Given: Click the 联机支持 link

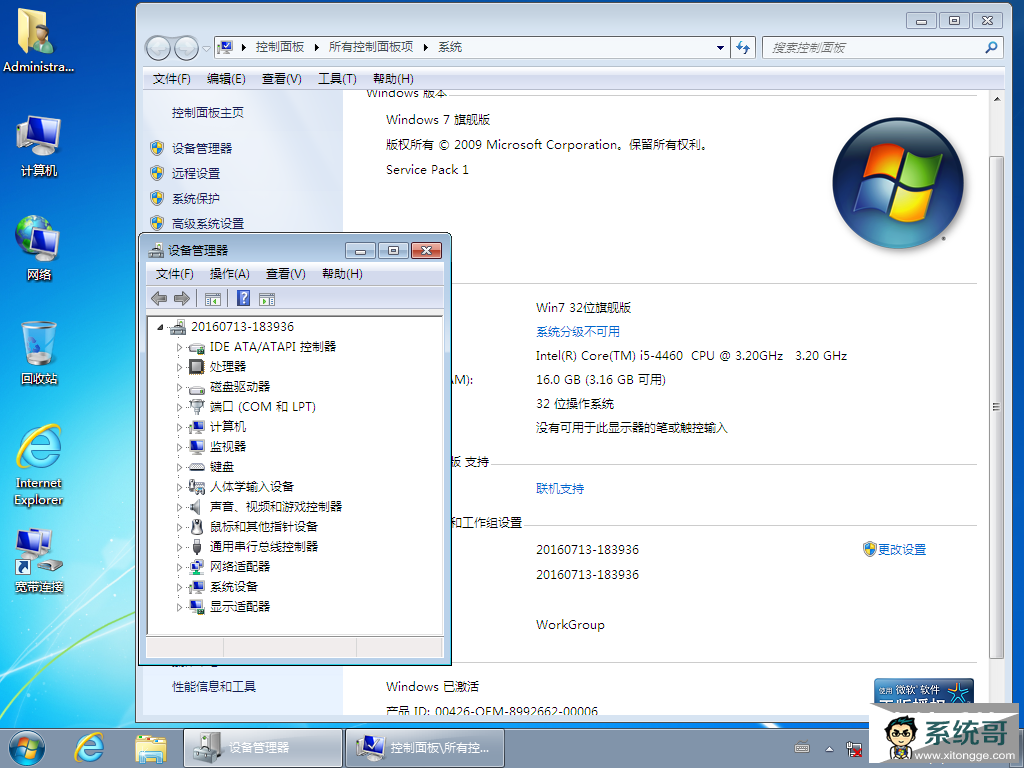Looking at the screenshot, I should click(x=560, y=488).
